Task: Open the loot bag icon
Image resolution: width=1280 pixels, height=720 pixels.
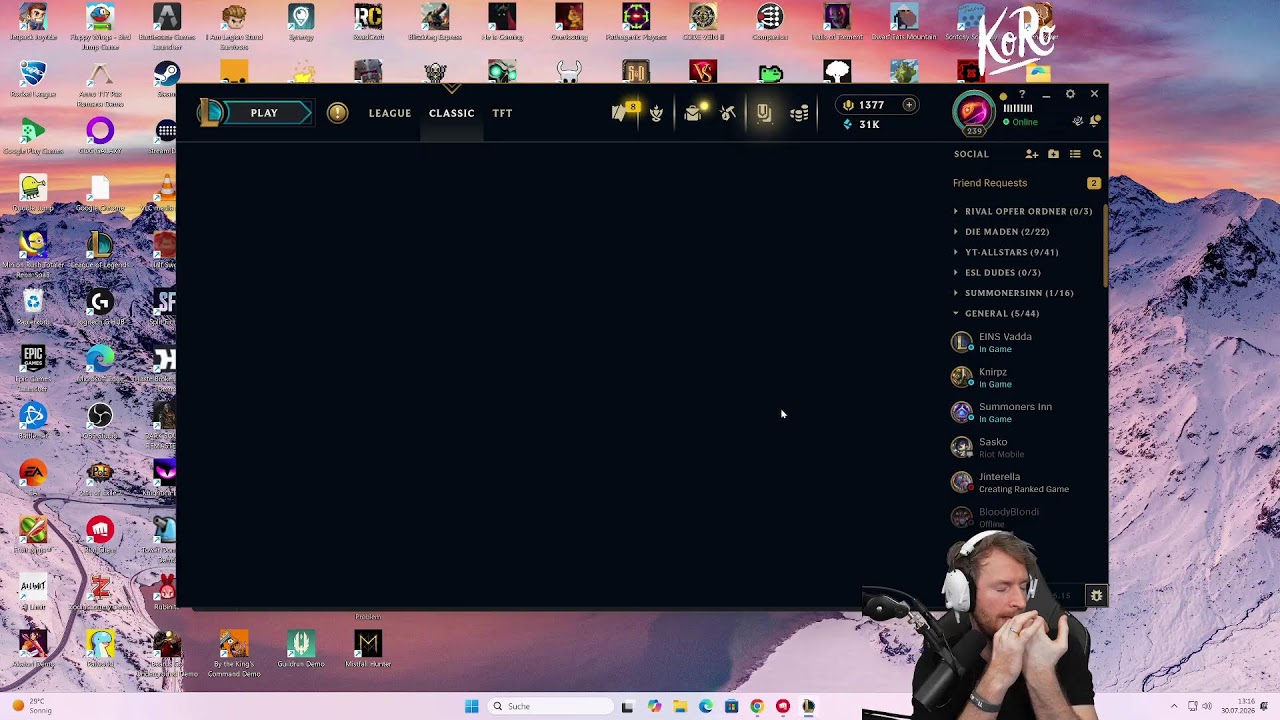Action: tap(693, 113)
